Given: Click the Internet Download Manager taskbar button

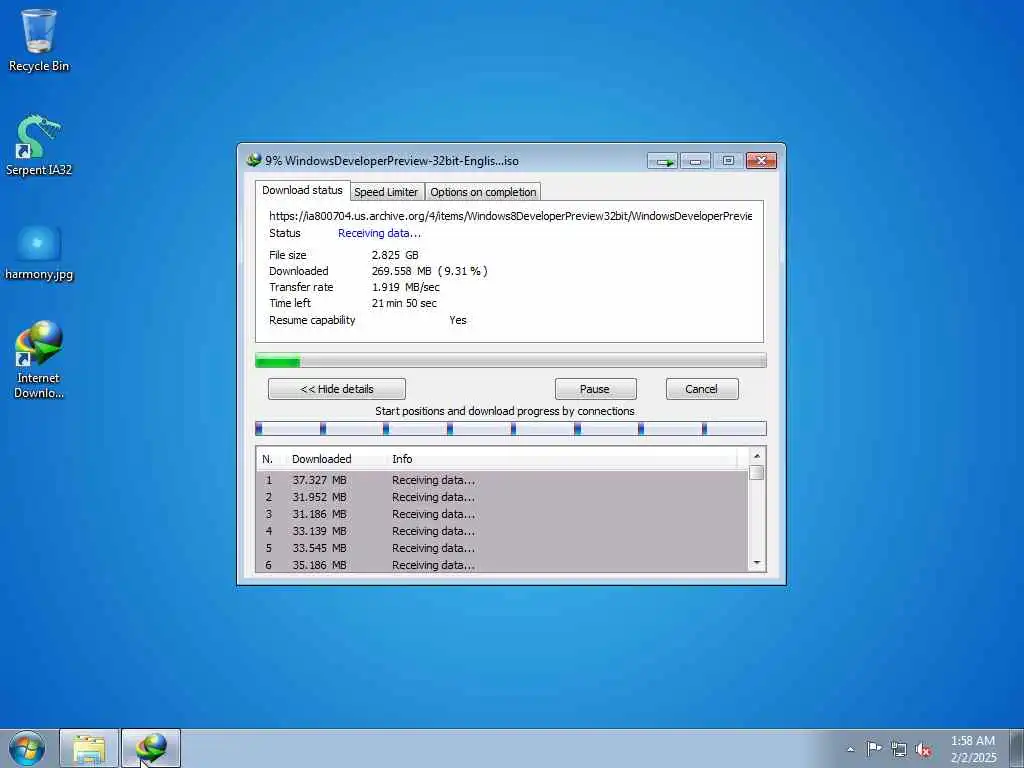Looking at the screenshot, I should pyautogui.click(x=151, y=749).
